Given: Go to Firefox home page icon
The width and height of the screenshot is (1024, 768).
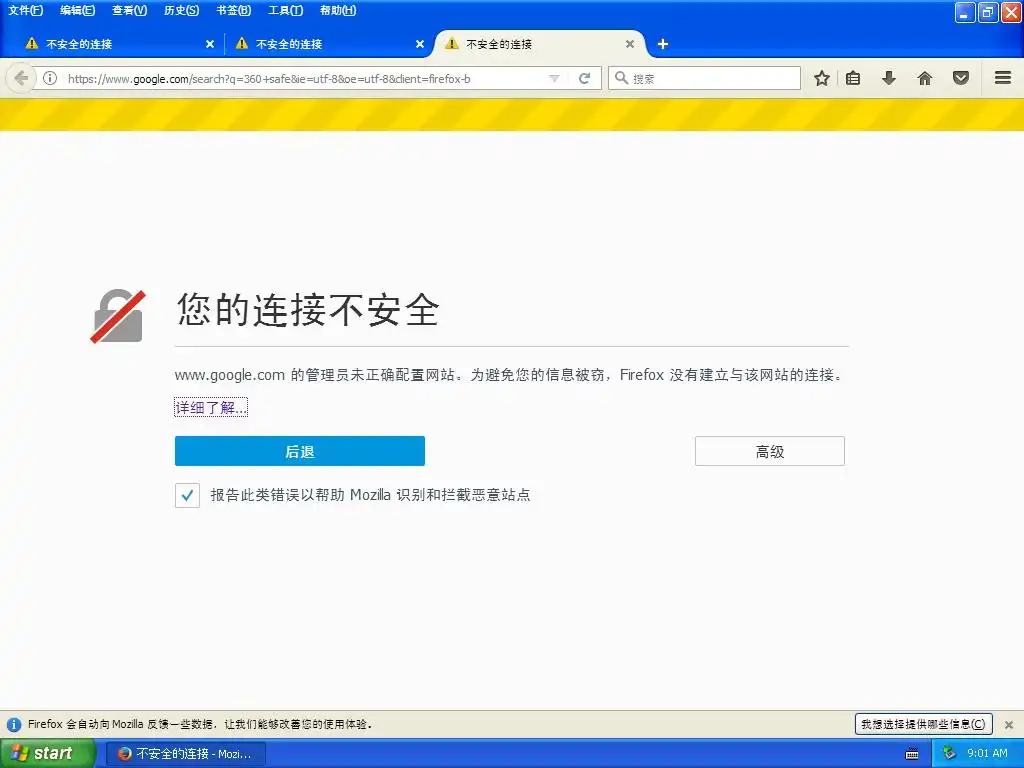Looking at the screenshot, I should (x=925, y=78).
